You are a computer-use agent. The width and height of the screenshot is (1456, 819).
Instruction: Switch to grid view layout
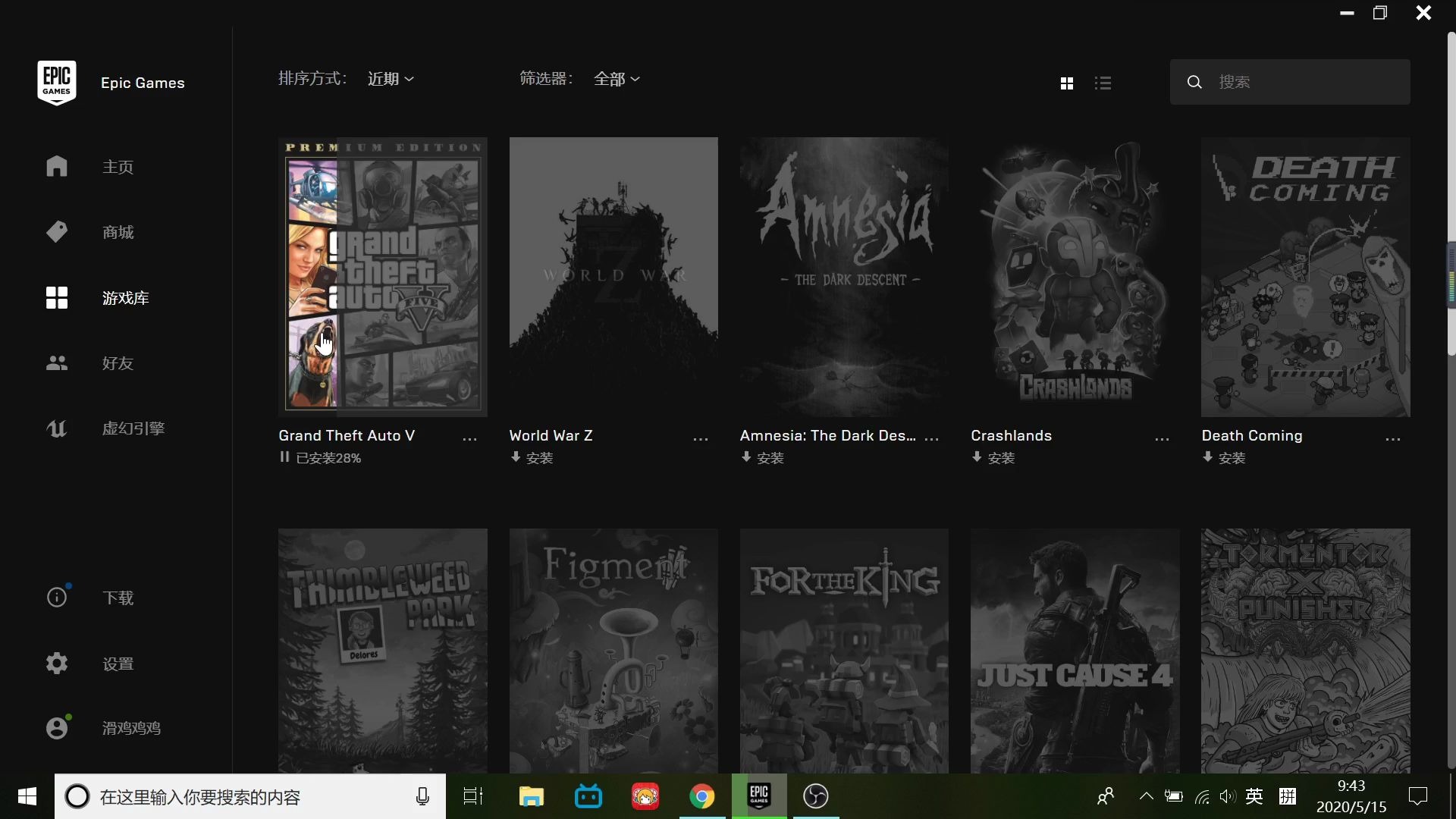coord(1066,83)
